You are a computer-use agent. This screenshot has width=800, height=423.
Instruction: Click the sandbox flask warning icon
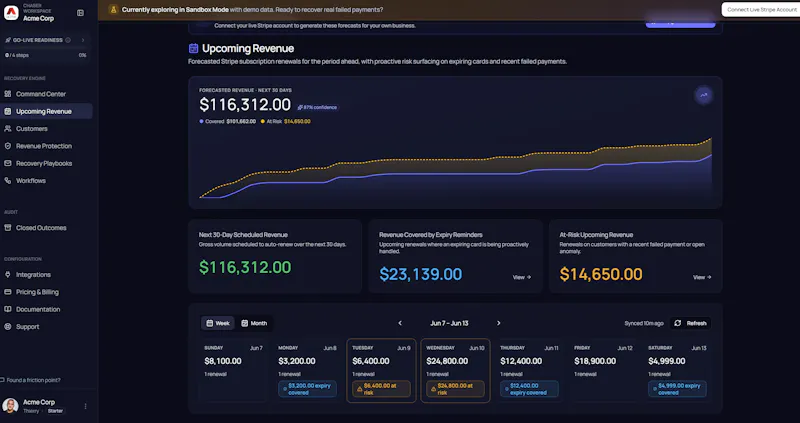tap(113, 10)
